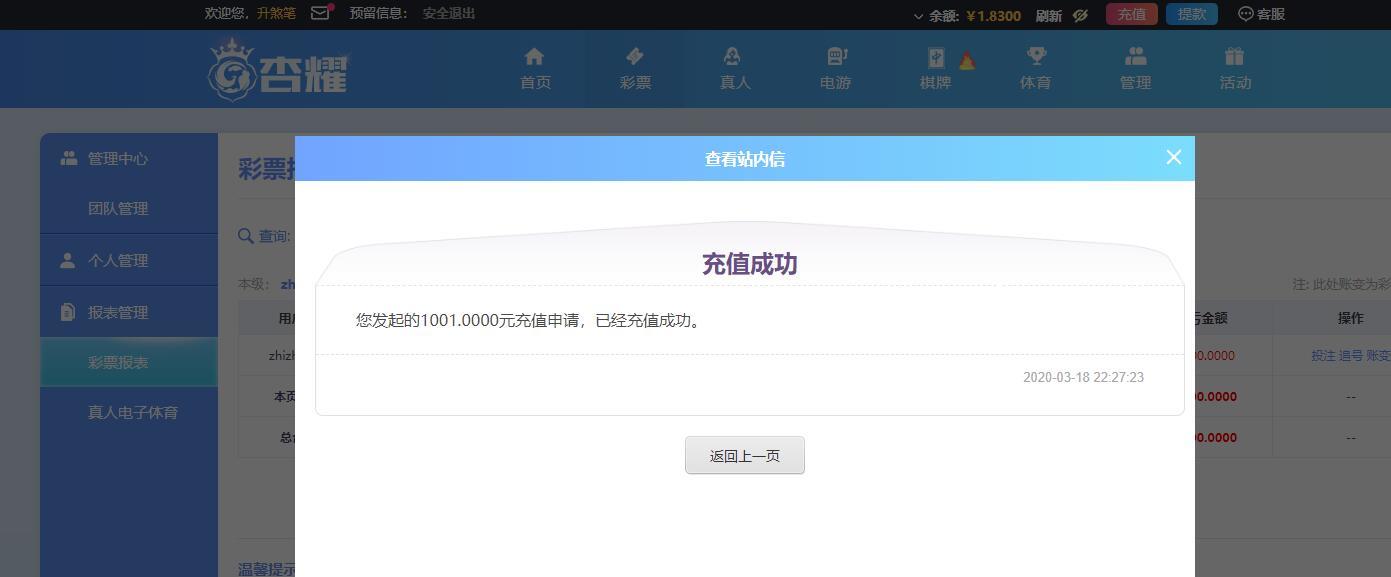Viewport: 1391px width, 577px height.
Task: Click the username 升煞笔
Action: coord(276,13)
